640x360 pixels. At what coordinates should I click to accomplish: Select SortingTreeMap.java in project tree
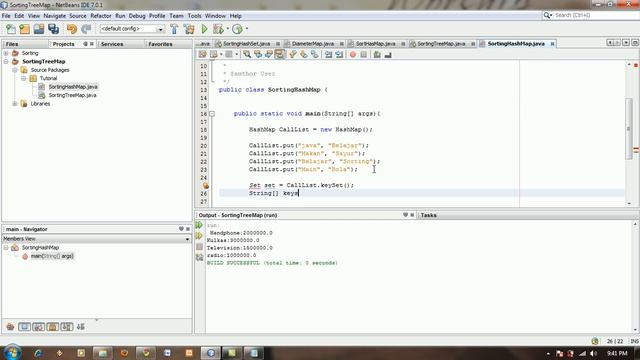pos(72,95)
